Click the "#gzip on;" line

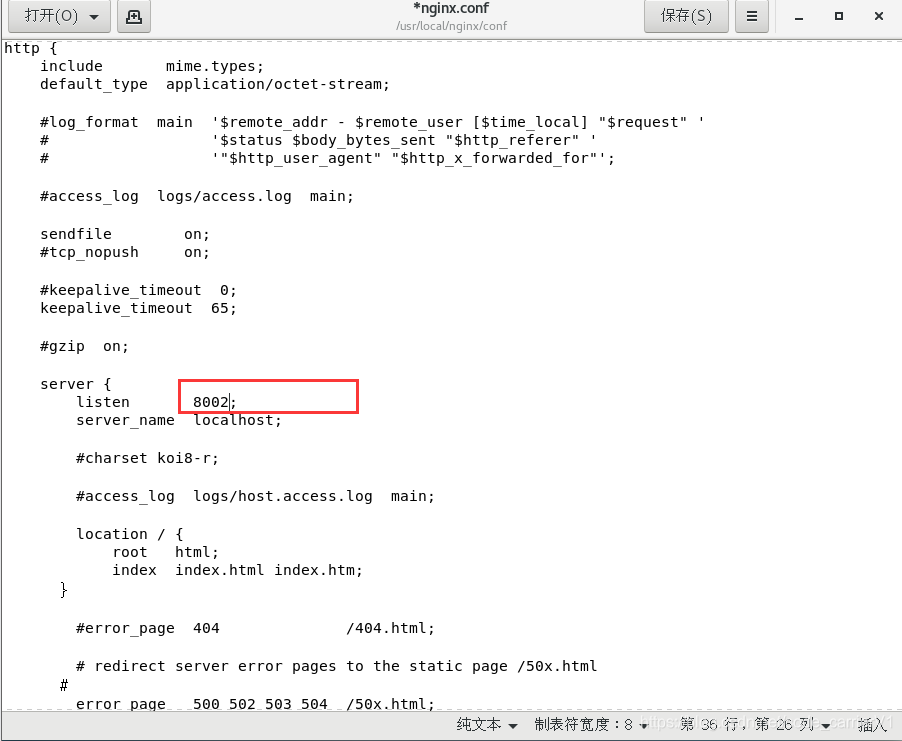(x=85, y=346)
